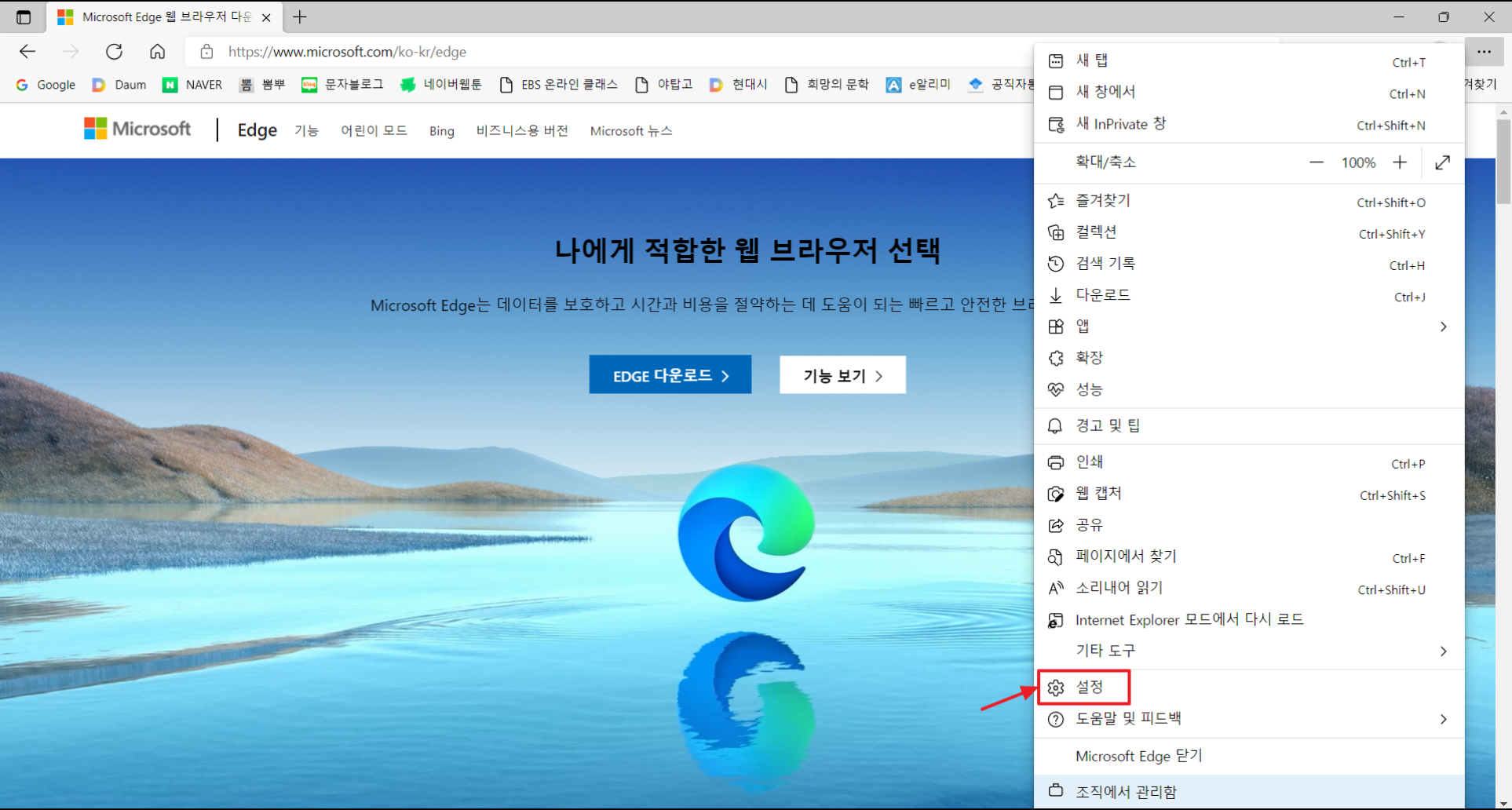Select Microsoft Edge 닫기
1512x810 pixels.
[x=1249, y=756]
